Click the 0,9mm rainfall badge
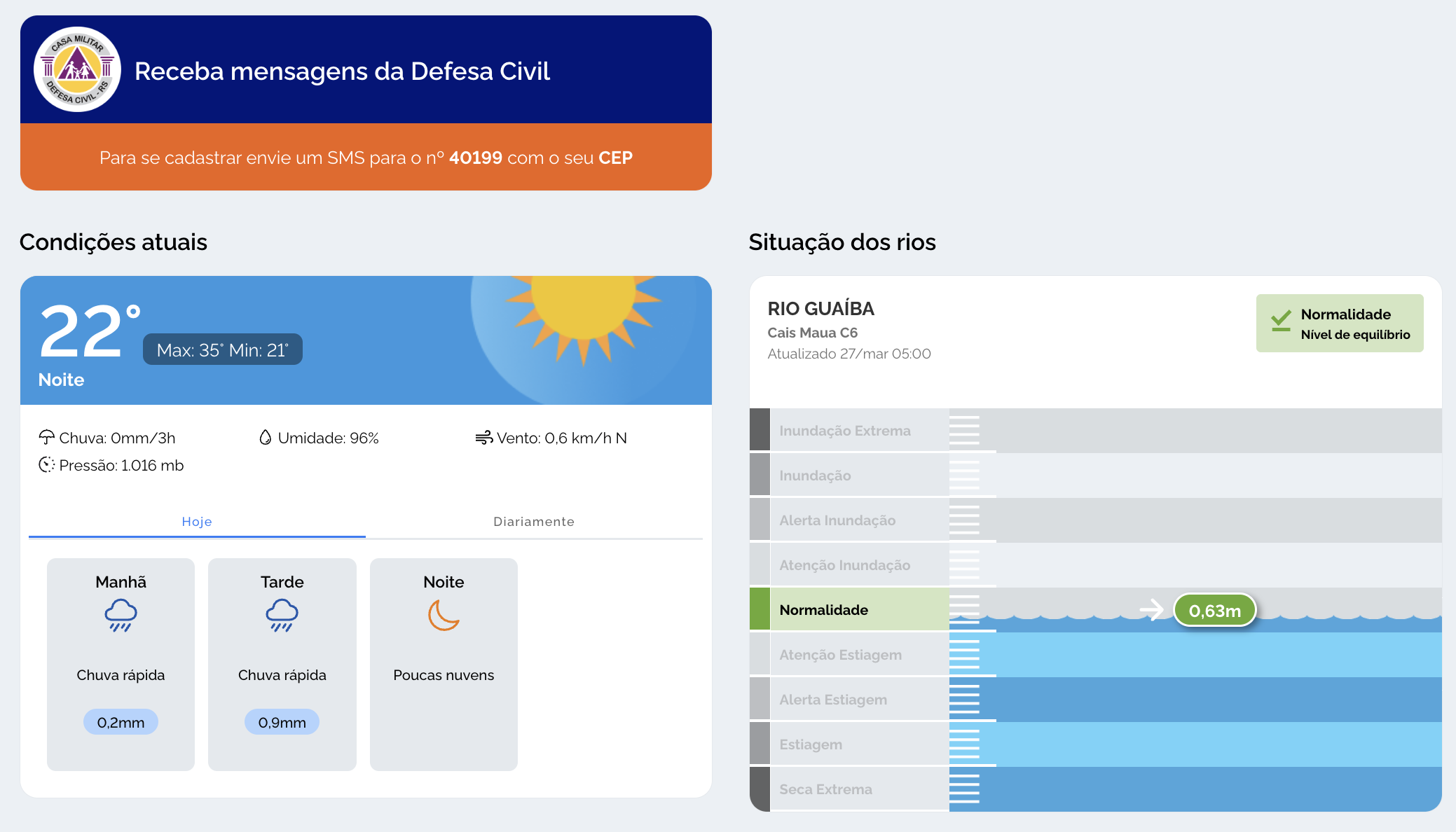 click(282, 722)
